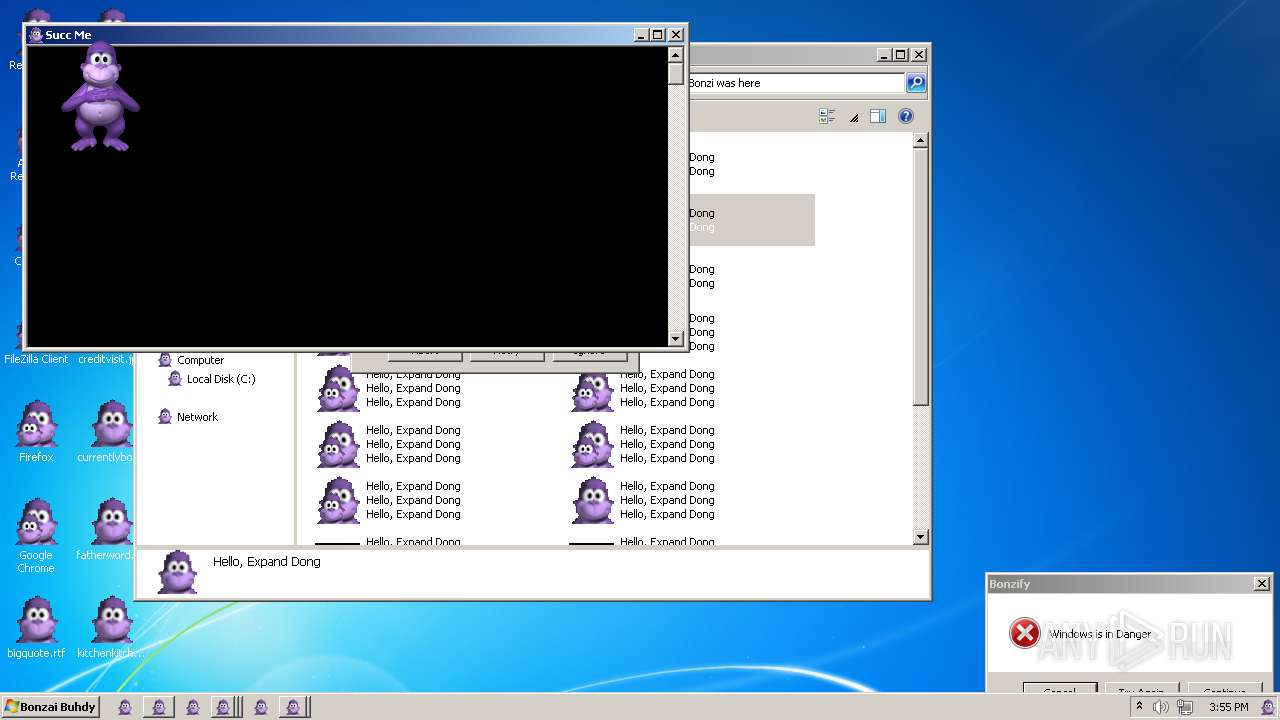The height and width of the screenshot is (720, 1280).
Task: Minimize the Succ Me window
Action: click(x=641, y=35)
